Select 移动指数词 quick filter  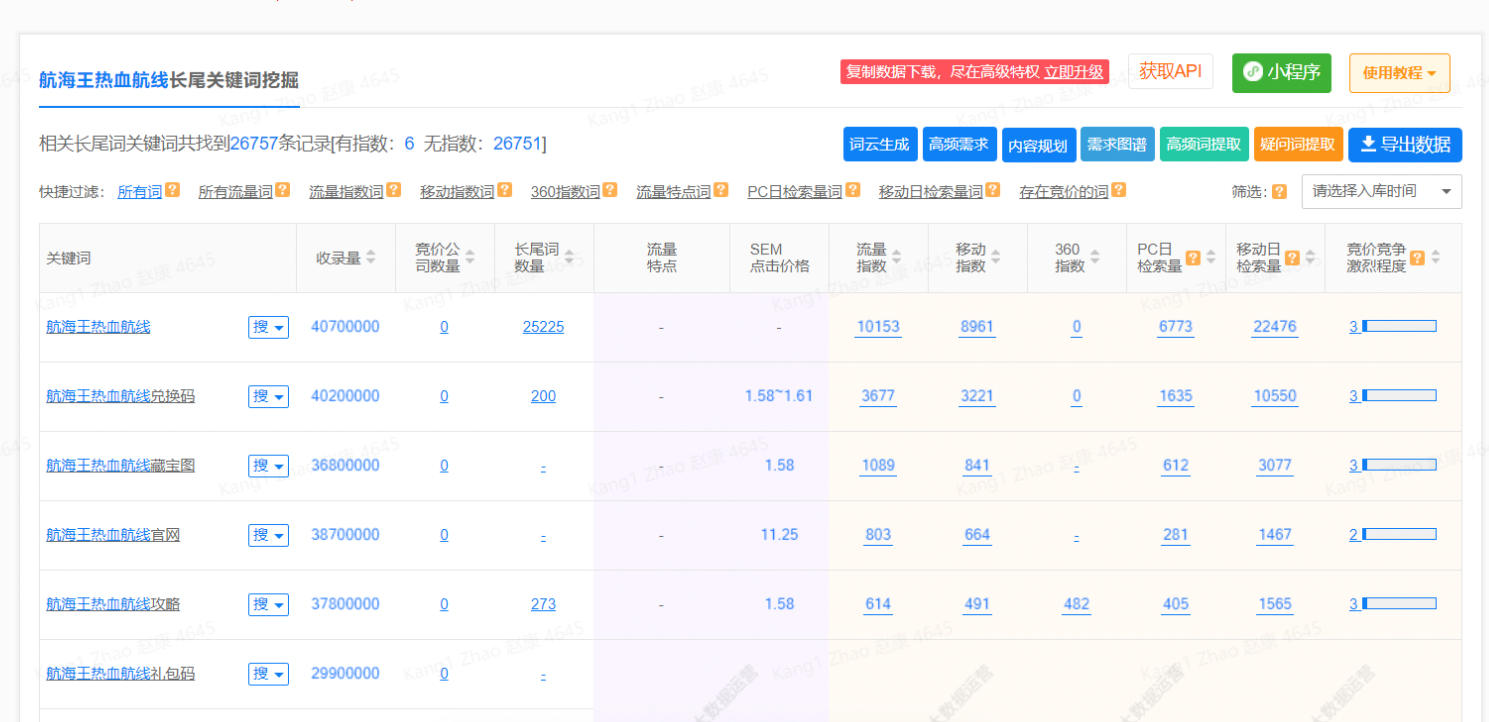457,191
